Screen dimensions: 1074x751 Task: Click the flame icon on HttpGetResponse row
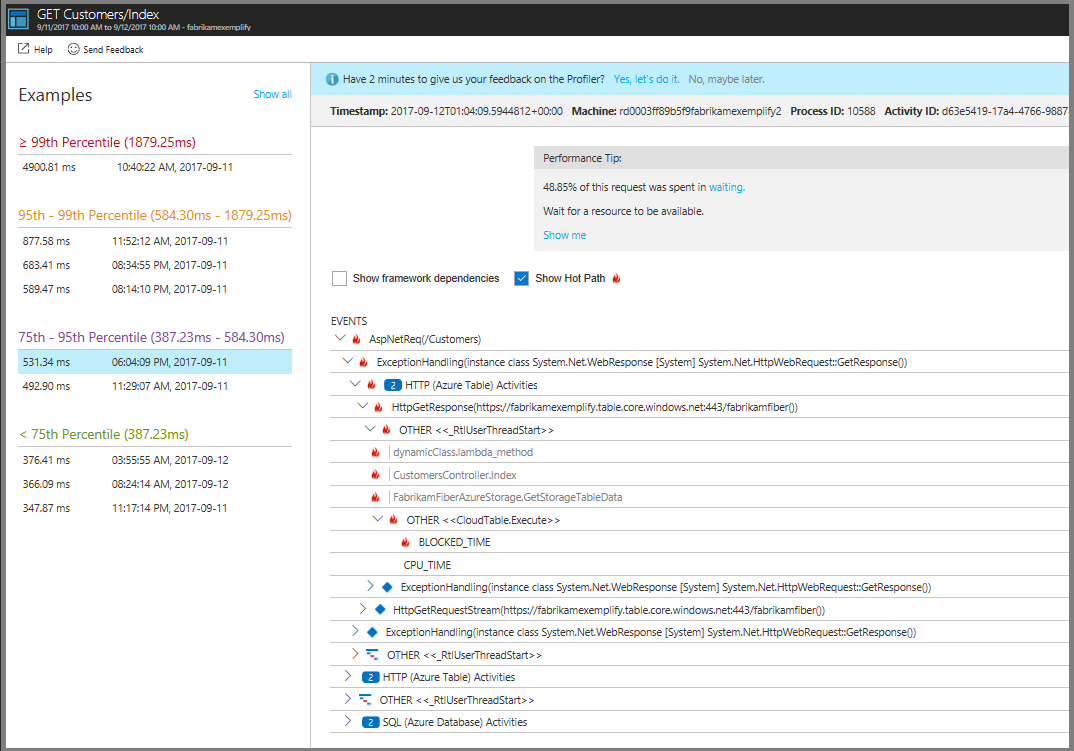point(378,407)
